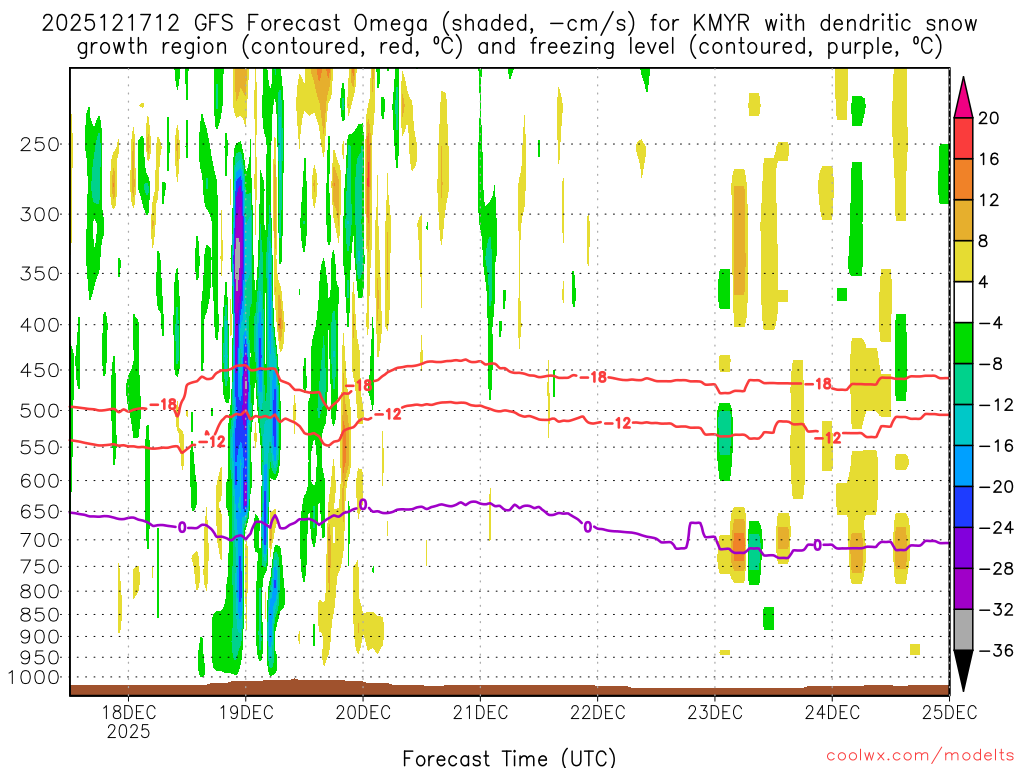The height and width of the screenshot is (768, 1024).
Task: Click the 900 pressure level label
Action: pos(40,637)
